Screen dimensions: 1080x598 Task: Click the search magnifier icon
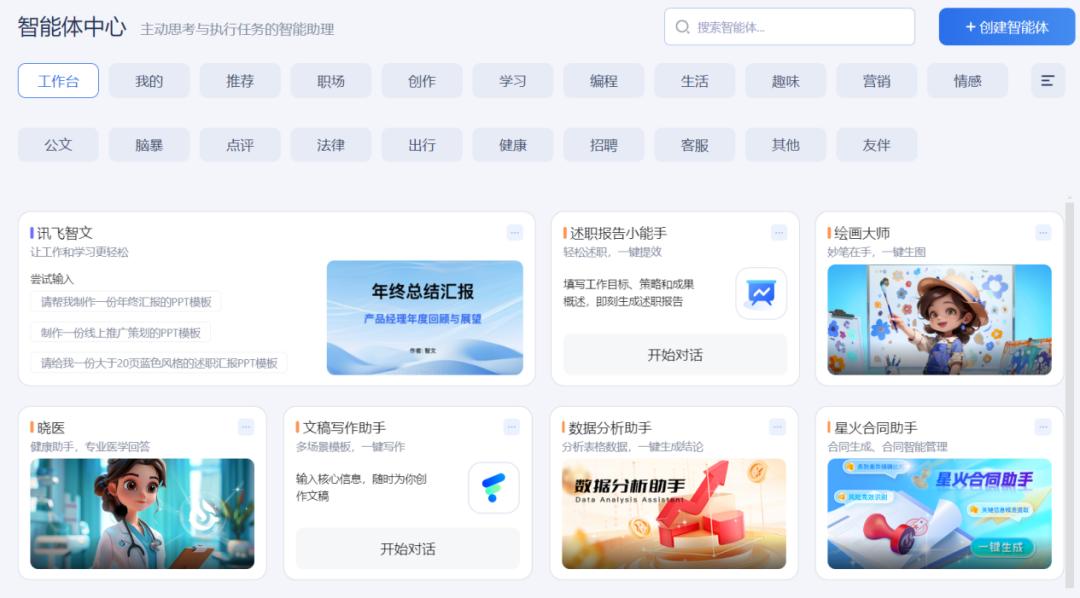tap(683, 27)
